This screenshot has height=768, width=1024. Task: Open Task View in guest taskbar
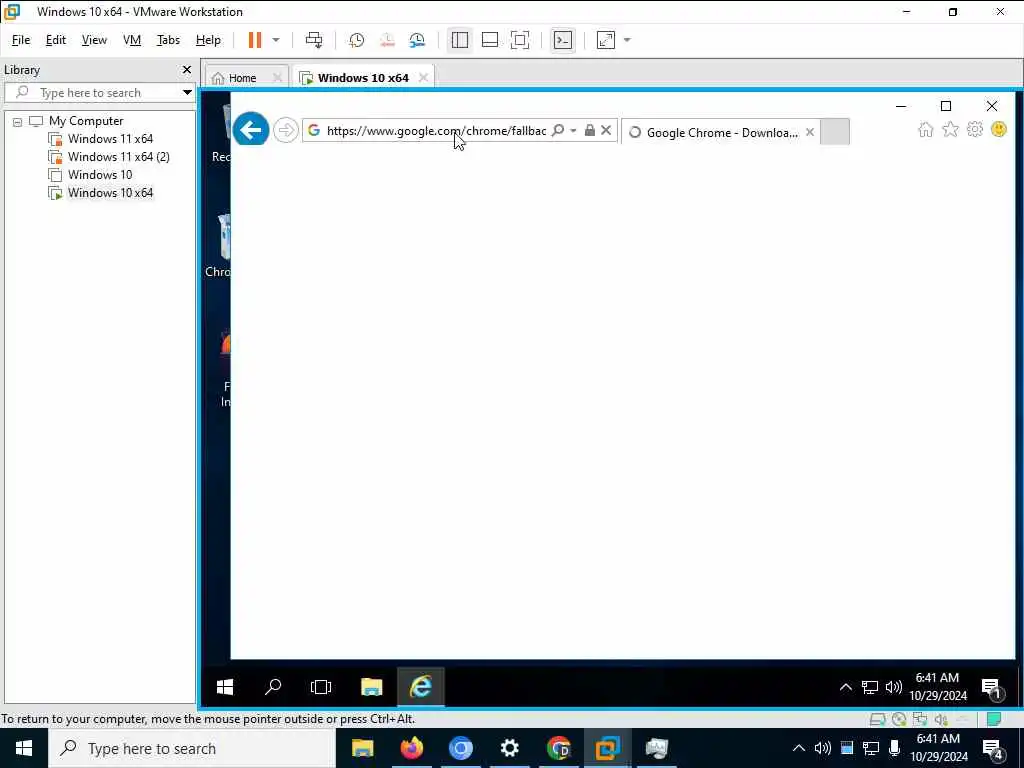point(321,687)
